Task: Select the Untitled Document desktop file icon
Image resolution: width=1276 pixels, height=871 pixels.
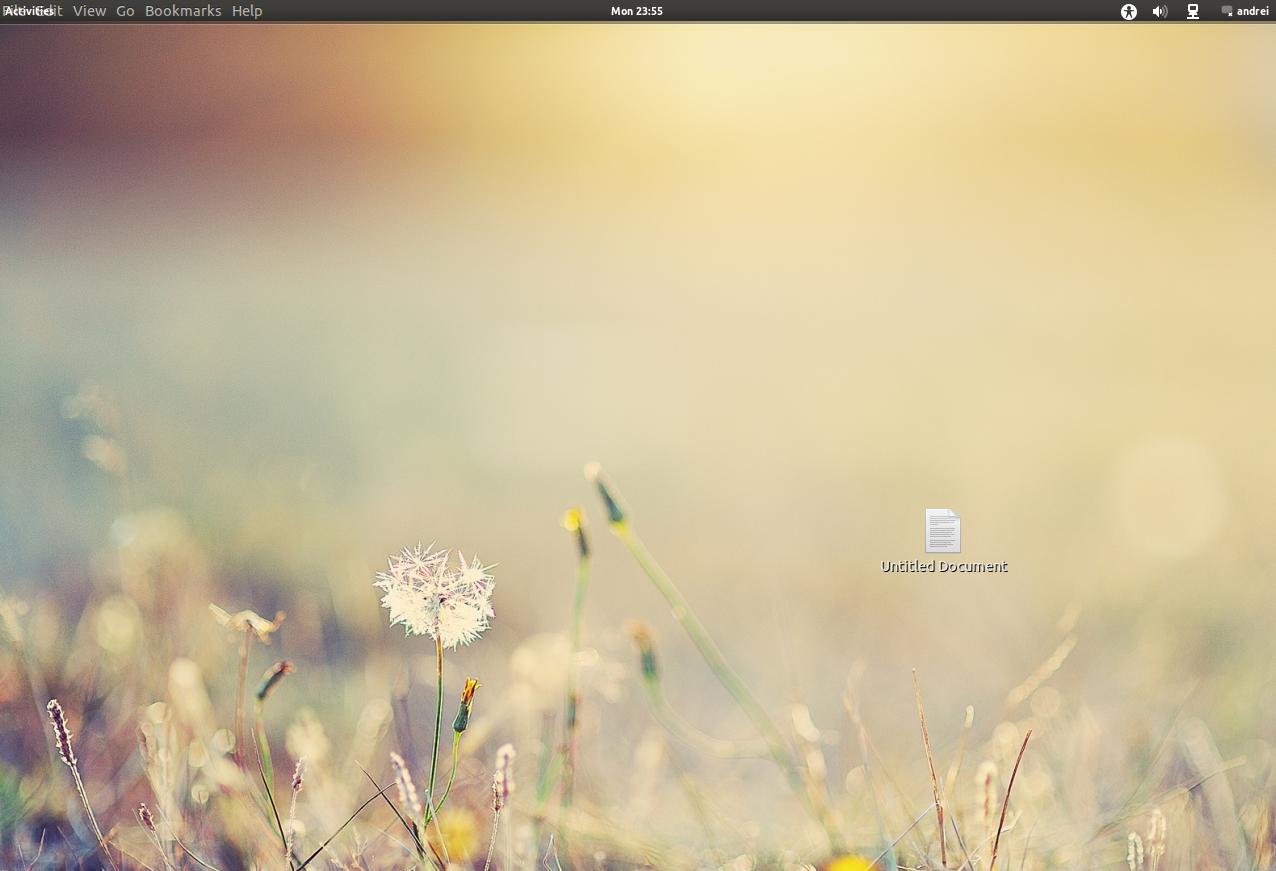Action: (x=943, y=530)
